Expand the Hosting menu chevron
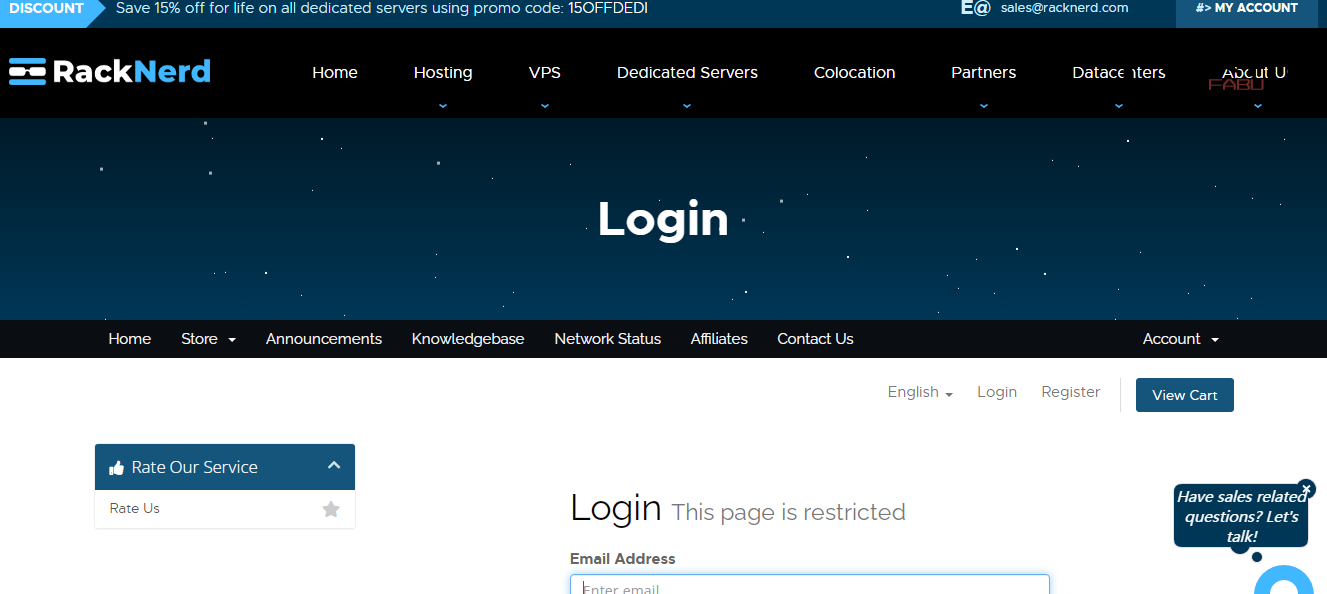1327x594 pixels. 443,105
